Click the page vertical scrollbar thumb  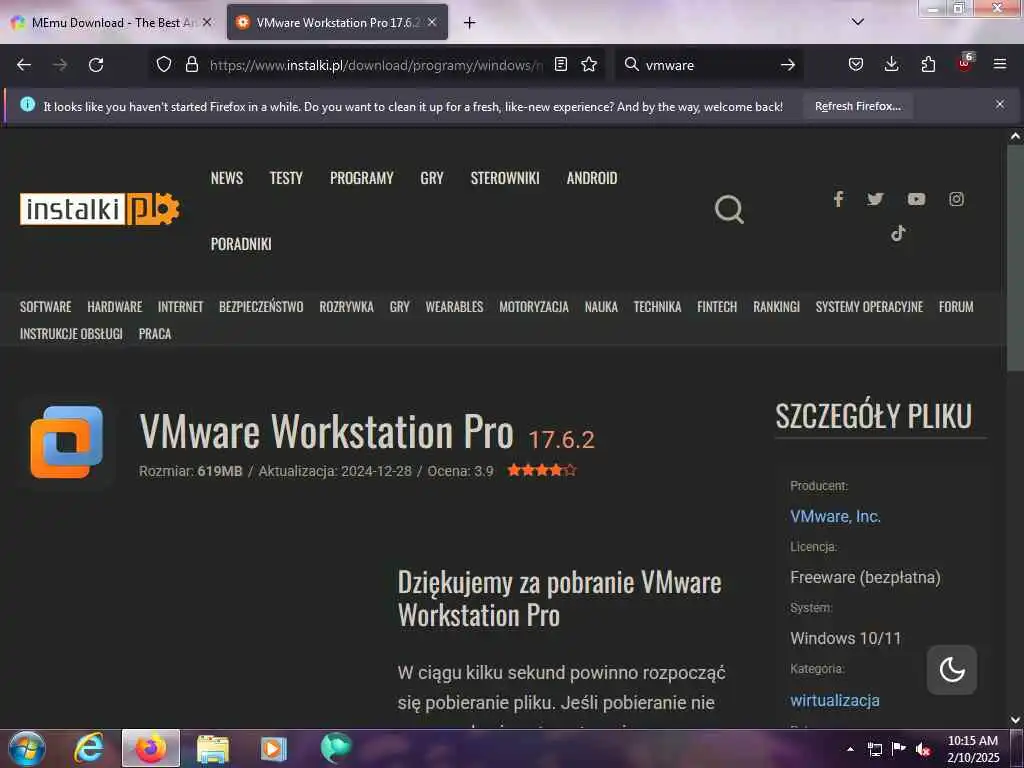[1015, 258]
